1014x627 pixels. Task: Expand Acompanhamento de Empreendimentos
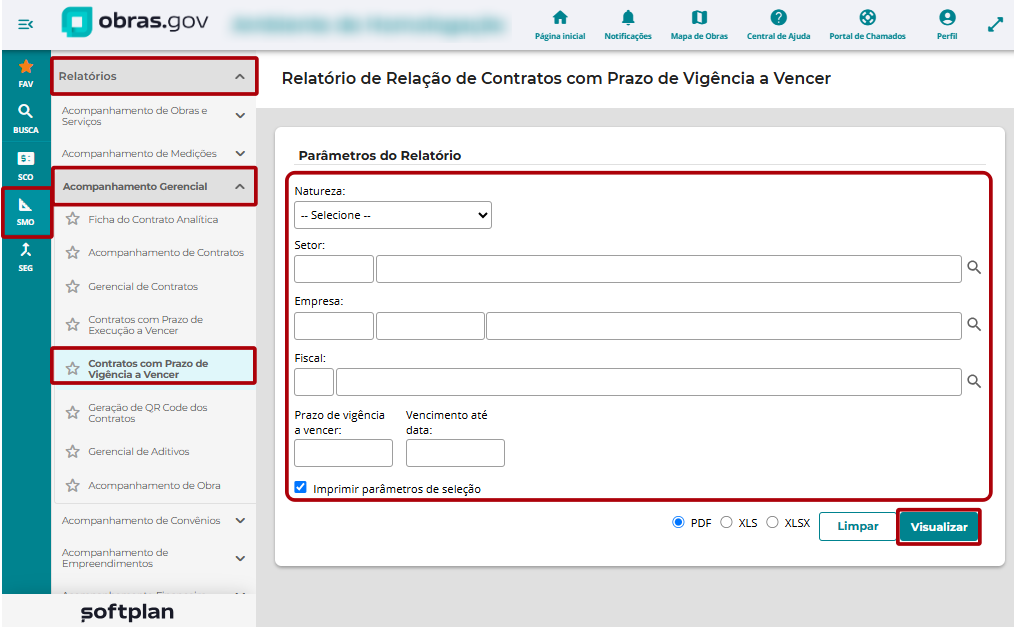(x=154, y=558)
